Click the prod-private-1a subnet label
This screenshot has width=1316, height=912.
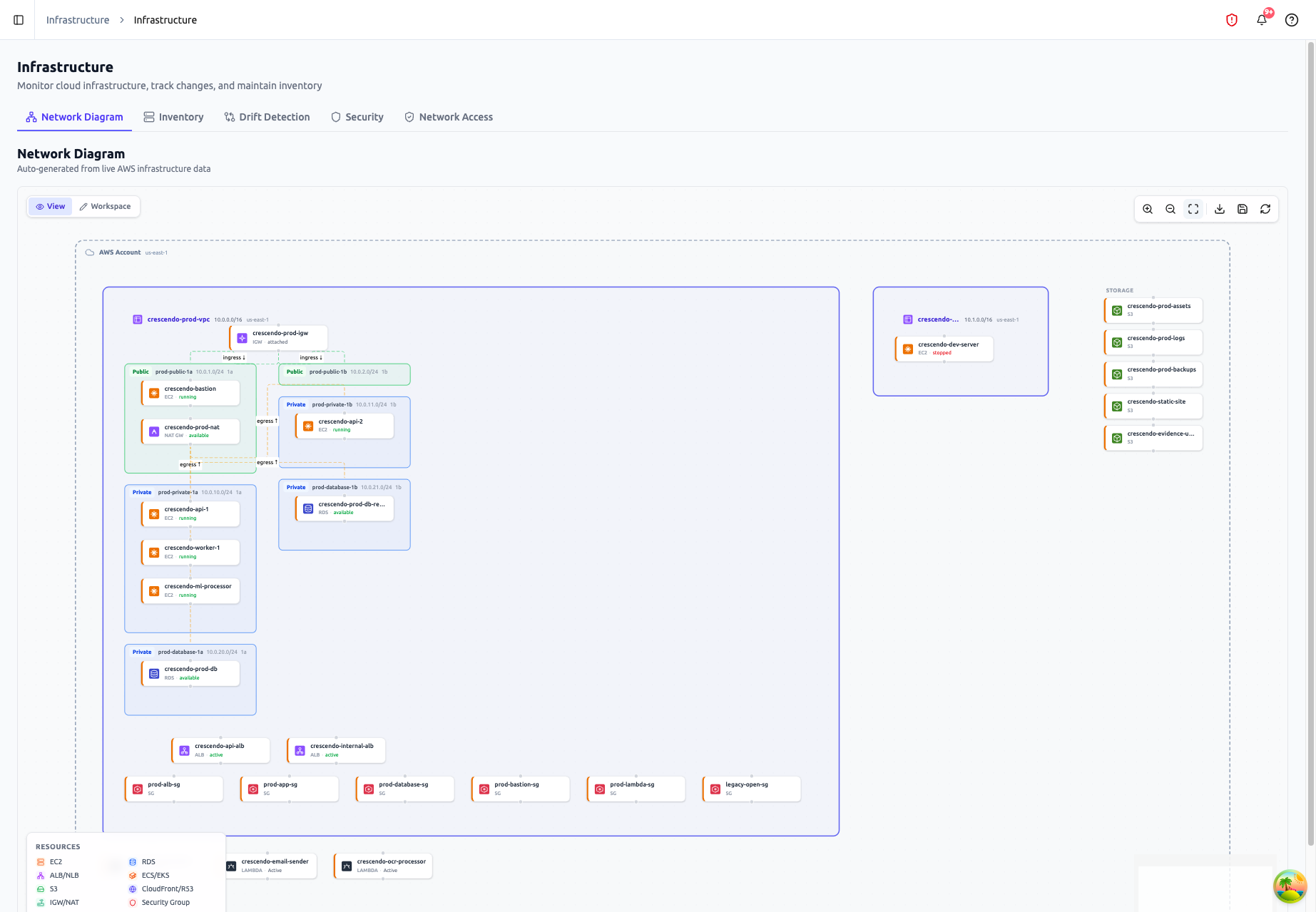coord(178,493)
